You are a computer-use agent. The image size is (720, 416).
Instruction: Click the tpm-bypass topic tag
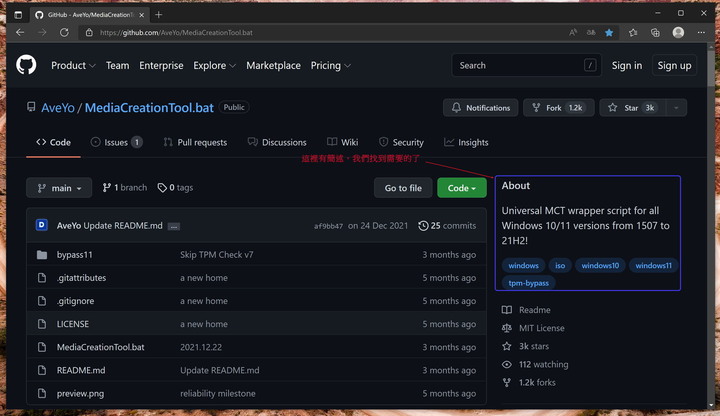[529, 283]
